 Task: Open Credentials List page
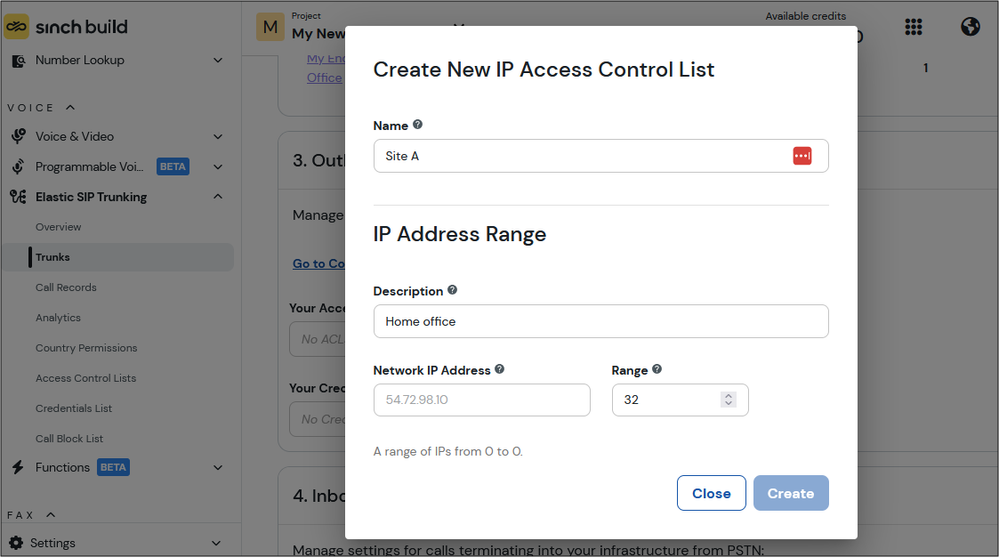(x=74, y=408)
